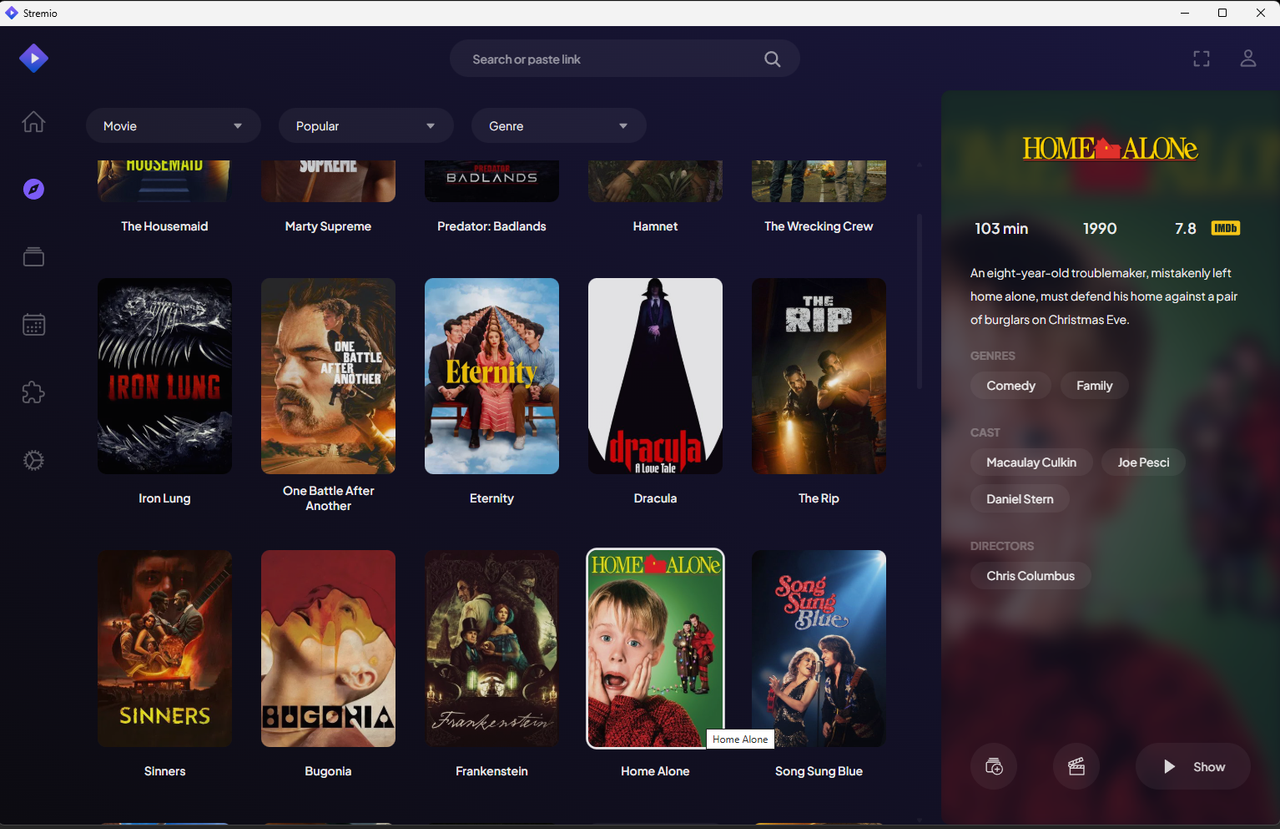
Task: Select the Eternity poster
Action: pyautogui.click(x=492, y=376)
